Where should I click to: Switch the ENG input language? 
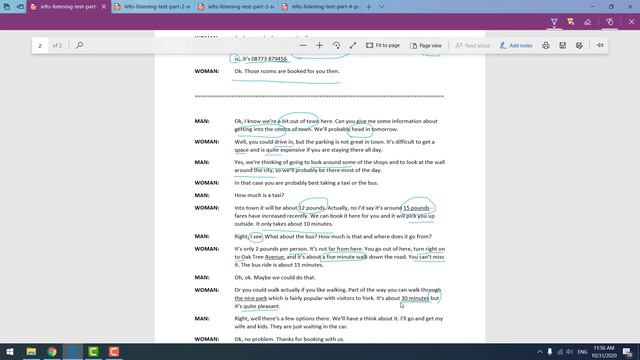pos(582,351)
